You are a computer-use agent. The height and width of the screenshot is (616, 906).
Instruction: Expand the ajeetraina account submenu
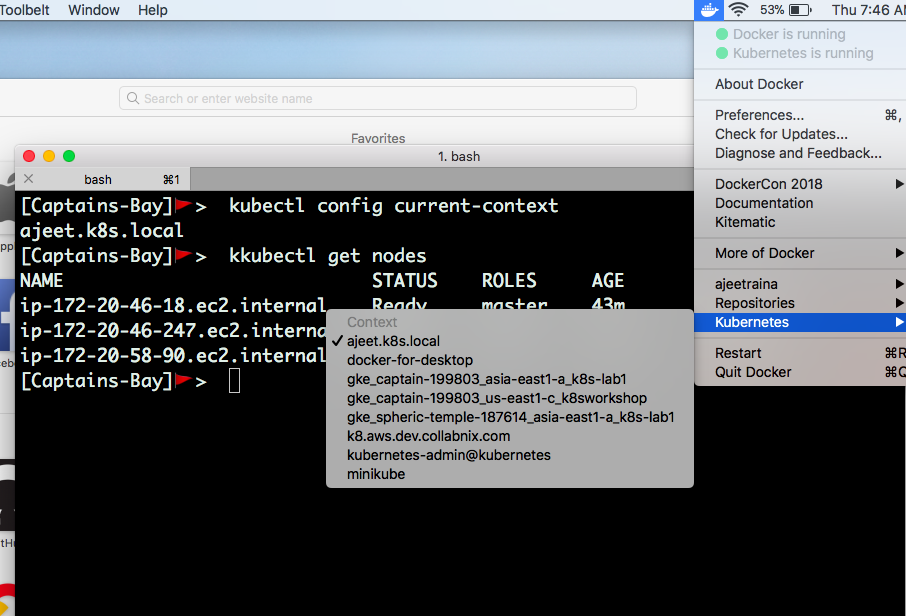tap(800, 284)
